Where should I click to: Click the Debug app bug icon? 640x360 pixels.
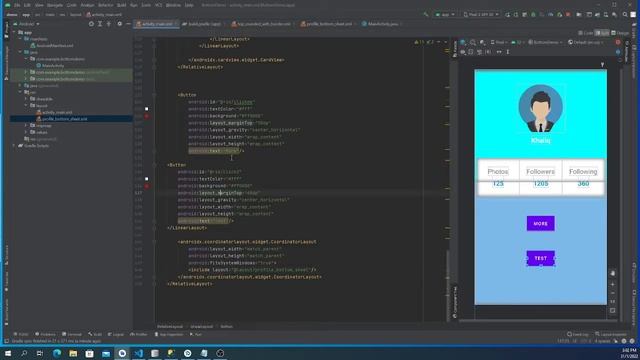(x=533, y=14)
